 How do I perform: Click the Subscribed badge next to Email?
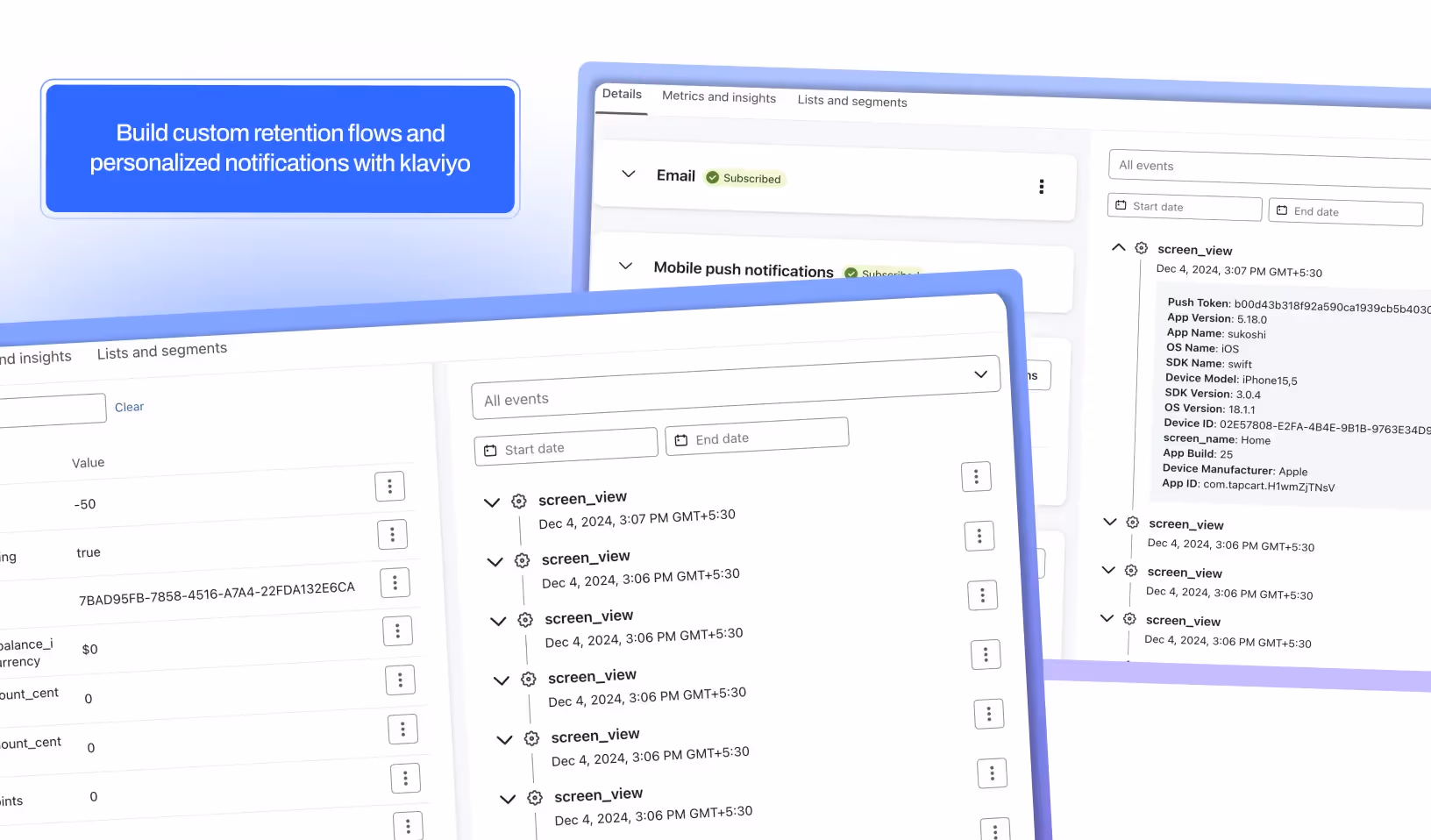pos(744,178)
